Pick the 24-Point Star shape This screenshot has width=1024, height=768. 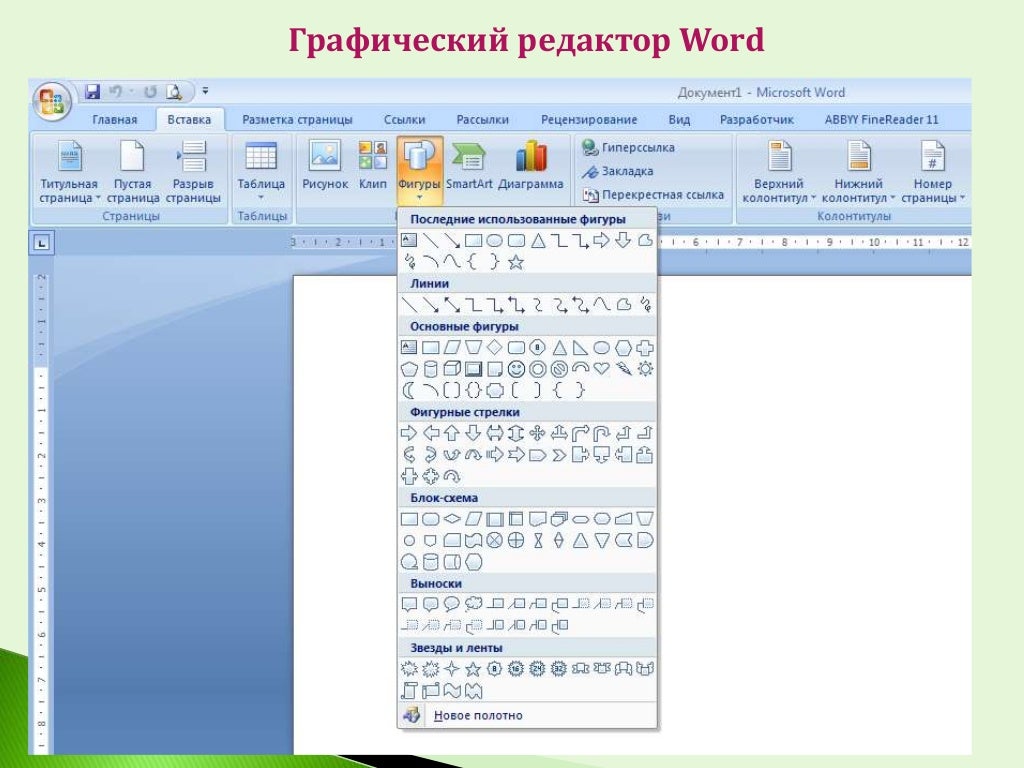[537, 669]
